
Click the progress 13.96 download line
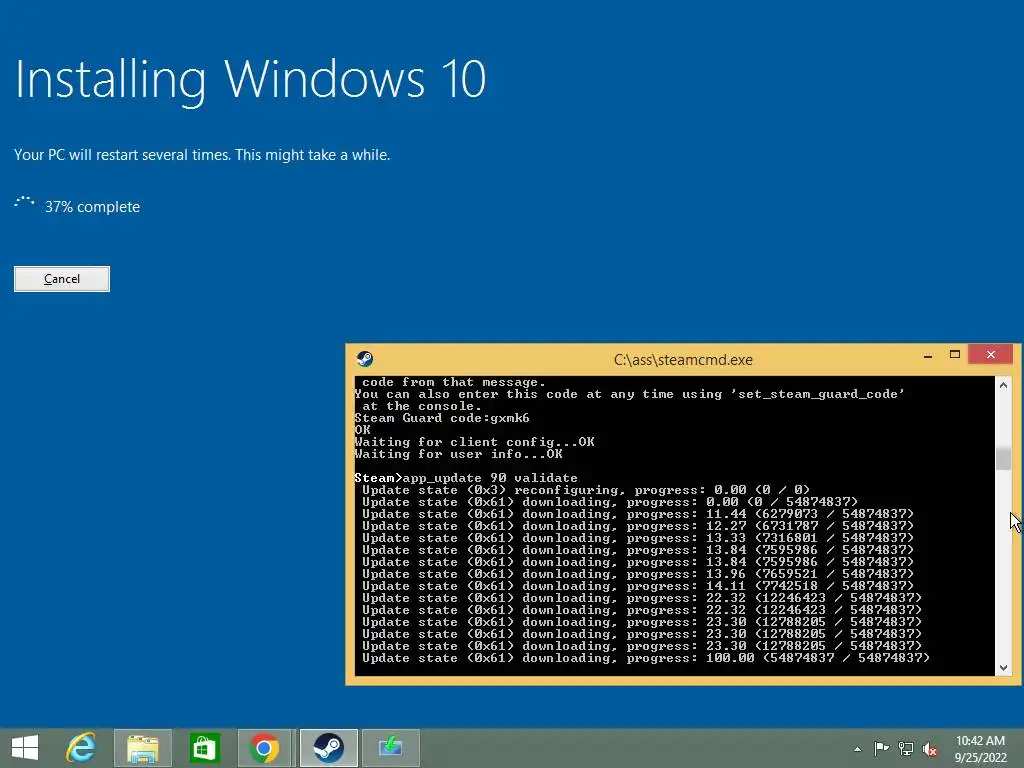pyautogui.click(x=638, y=574)
